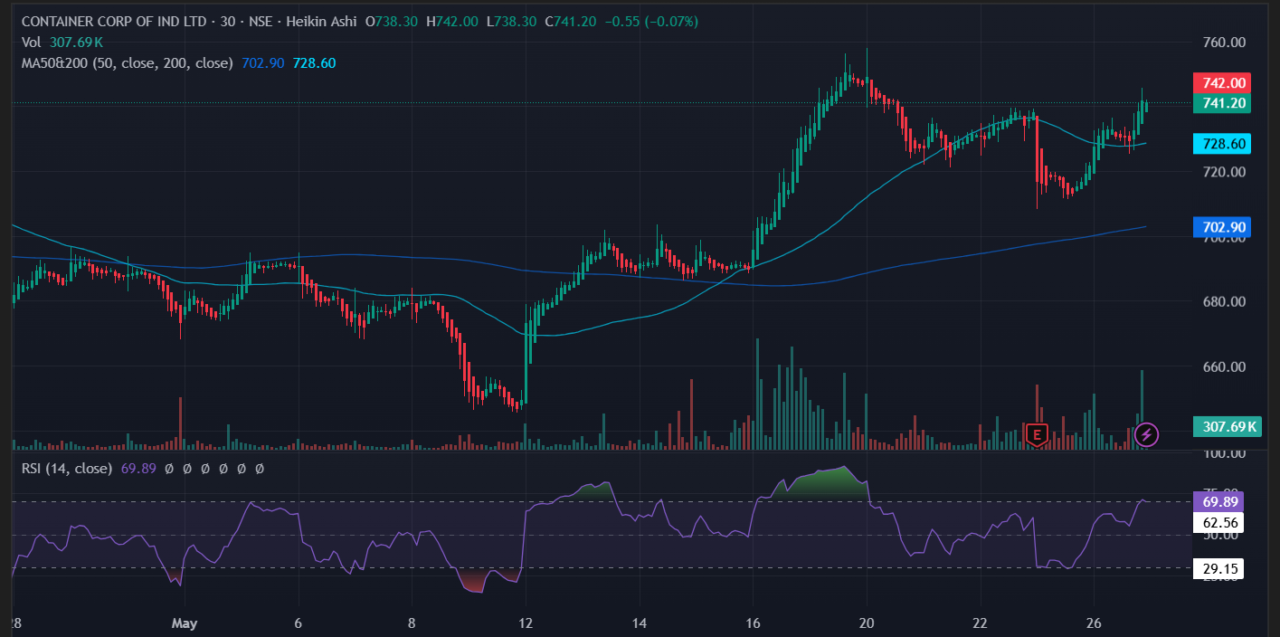The image size is (1280, 637).
Task: Click the green 741.20 current price label
Action: pyautogui.click(x=1223, y=103)
